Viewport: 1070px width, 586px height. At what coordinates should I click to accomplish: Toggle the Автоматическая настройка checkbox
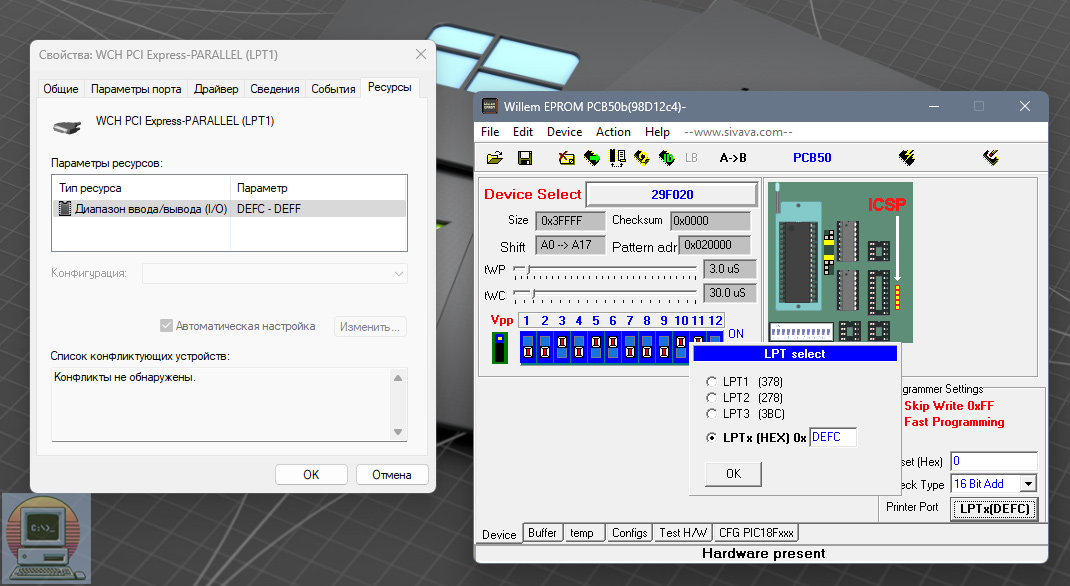[167, 326]
